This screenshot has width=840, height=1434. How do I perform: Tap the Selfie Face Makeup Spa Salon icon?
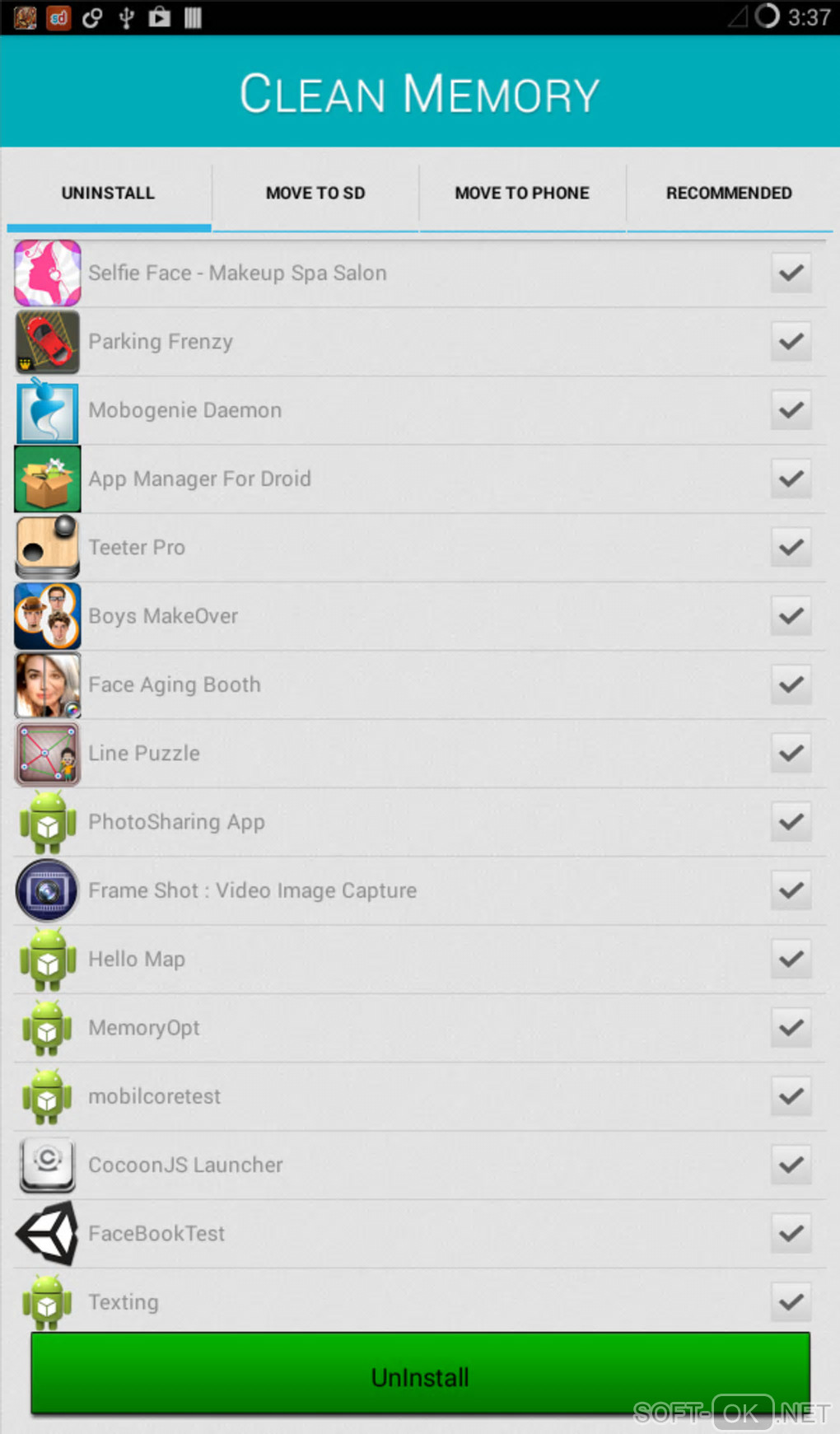tap(48, 273)
